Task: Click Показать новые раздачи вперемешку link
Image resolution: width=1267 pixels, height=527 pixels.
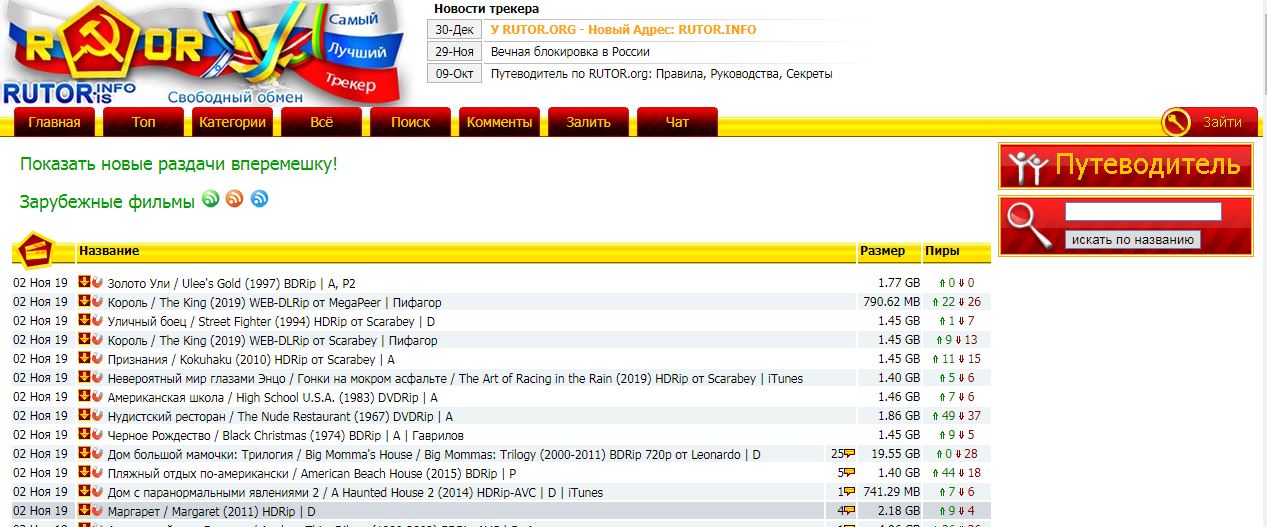Action: [179, 163]
